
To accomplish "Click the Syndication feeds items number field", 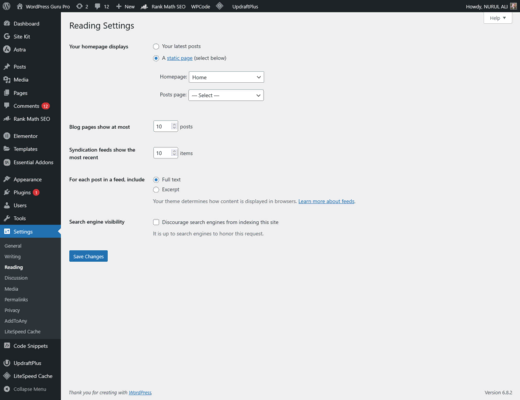I will [x=165, y=153].
